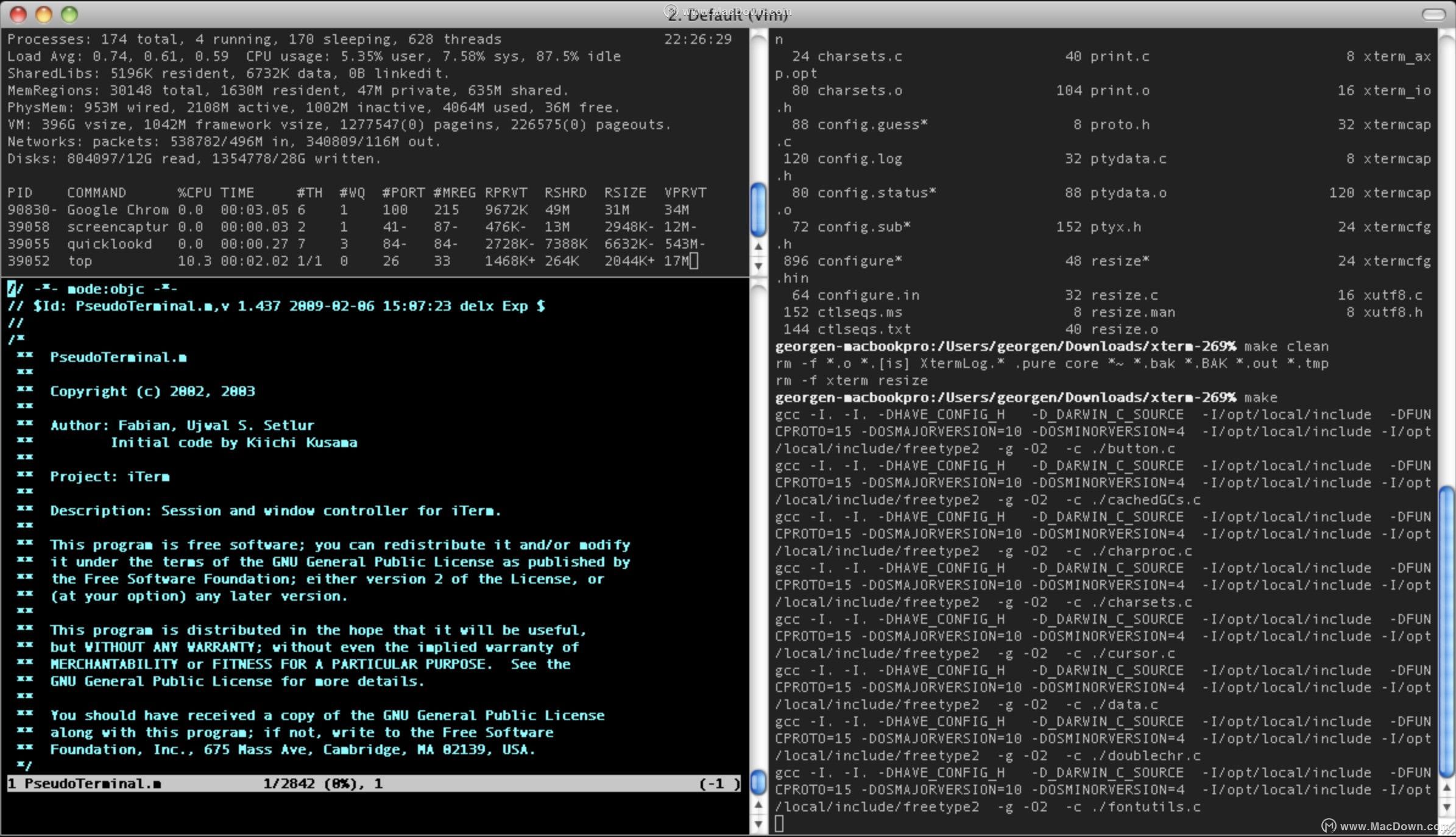Click the 'ptydata.c' file name
Image resolution: width=1456 pixels, height=837 pixels.
[x=1128, y=158]
